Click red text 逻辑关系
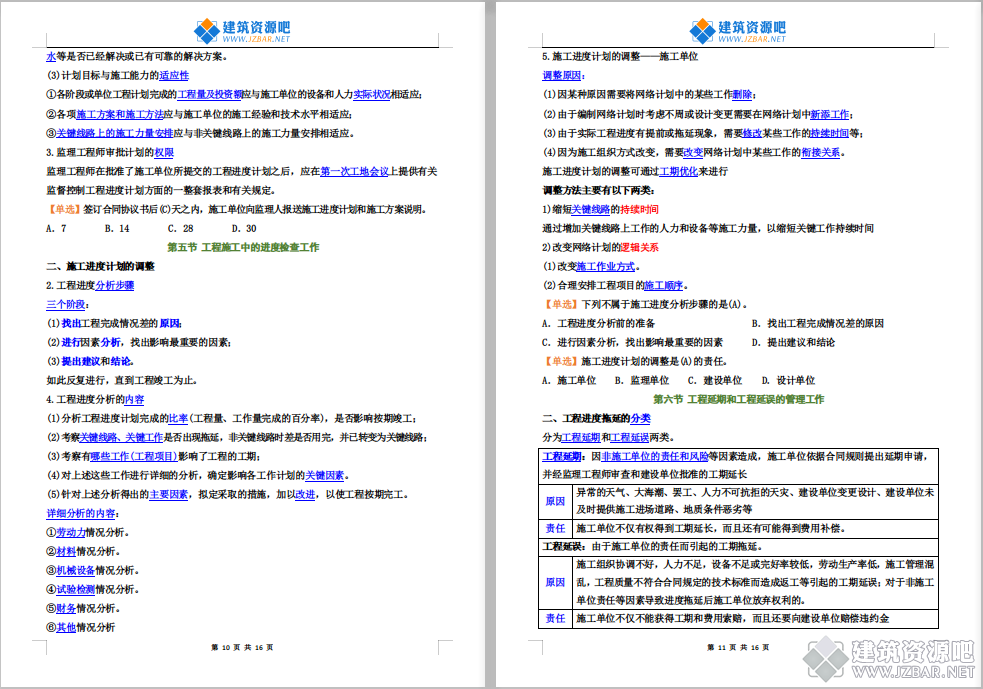This screenshot has width=983, height=689. [x=639, y=248]
